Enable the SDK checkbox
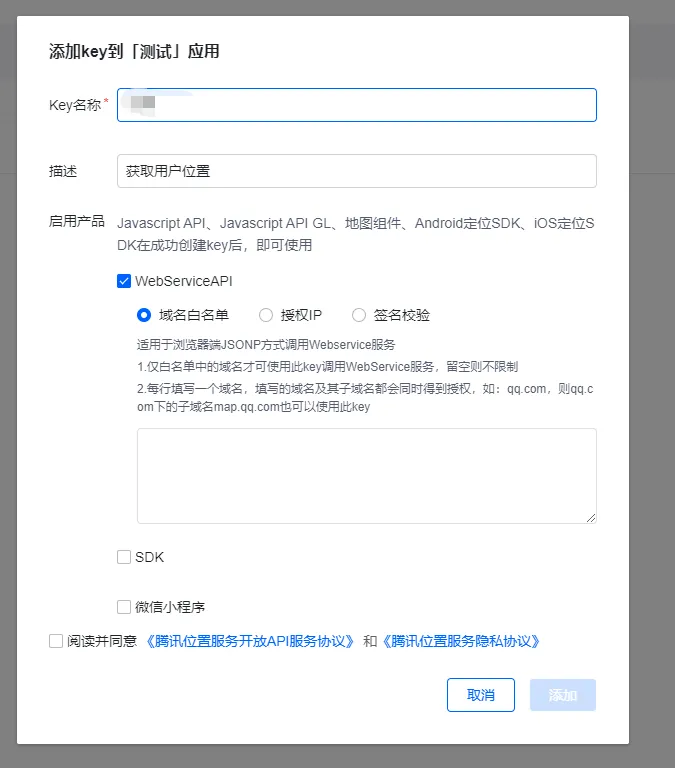The width and height of the screenshot is (675, 768). [124, 557]
